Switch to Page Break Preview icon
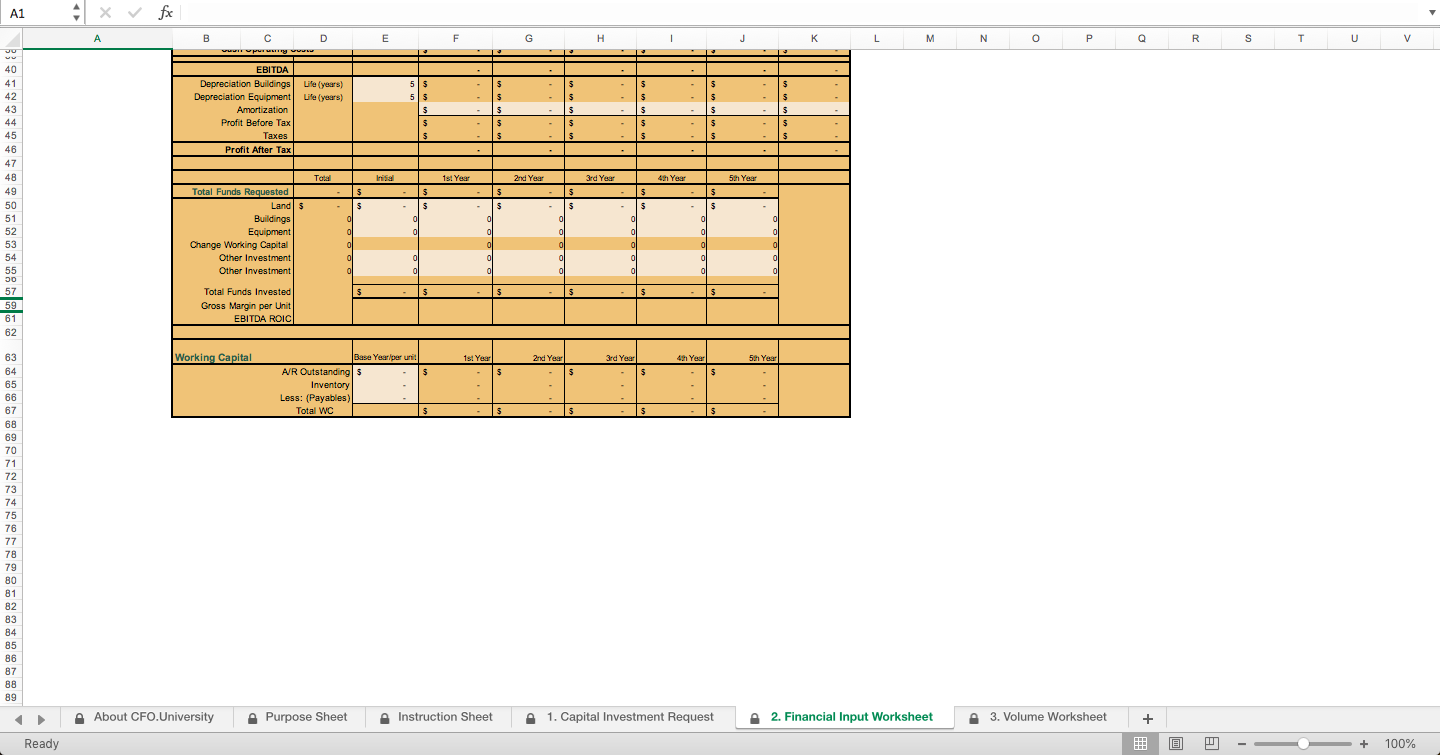The height and width of the screenshot is (755, 1440). click(1211, 743)
